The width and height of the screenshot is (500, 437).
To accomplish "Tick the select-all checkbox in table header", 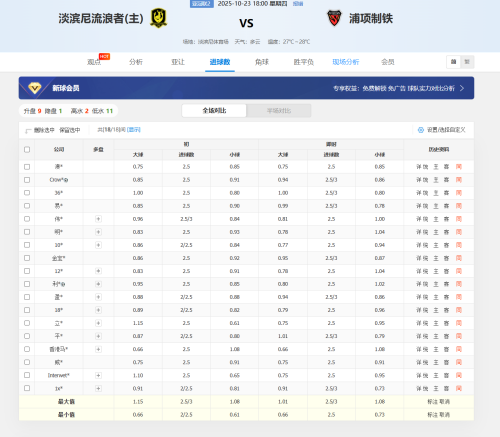I will point(27,149).
